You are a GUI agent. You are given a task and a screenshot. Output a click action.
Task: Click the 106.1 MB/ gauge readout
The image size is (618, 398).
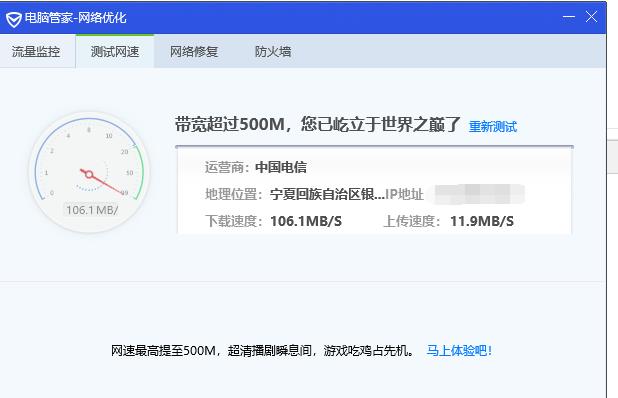pos(92,210)
